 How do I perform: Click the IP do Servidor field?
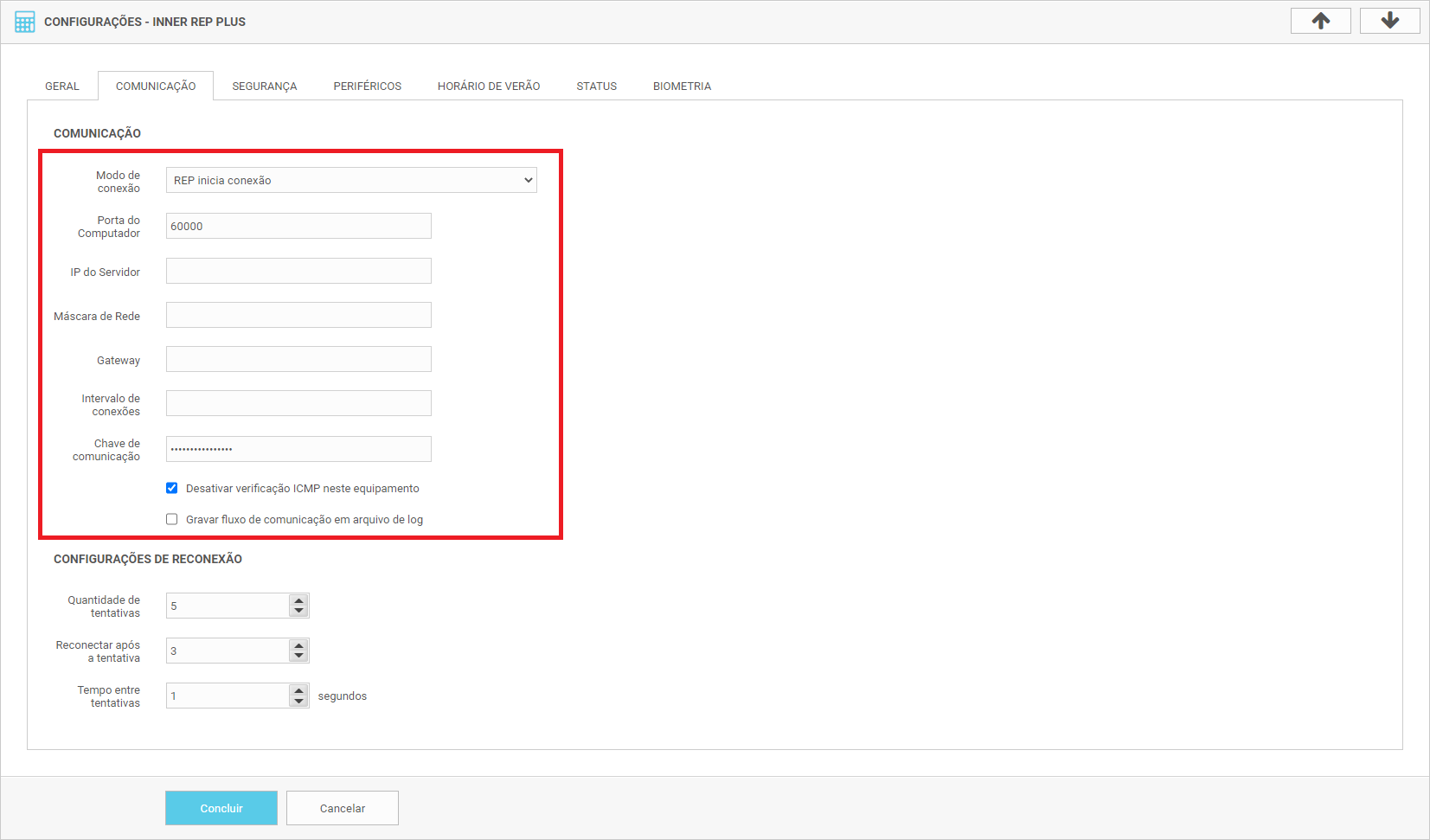[x=298, y=271]
